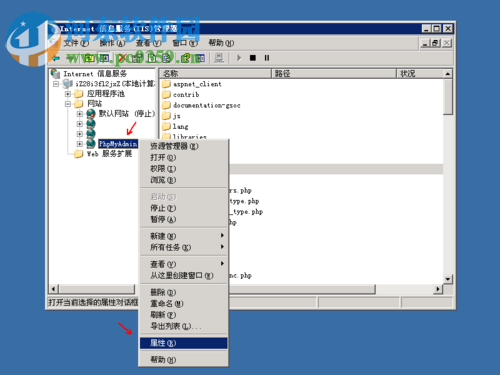Select the lang folder icon

tap(166, 127)
